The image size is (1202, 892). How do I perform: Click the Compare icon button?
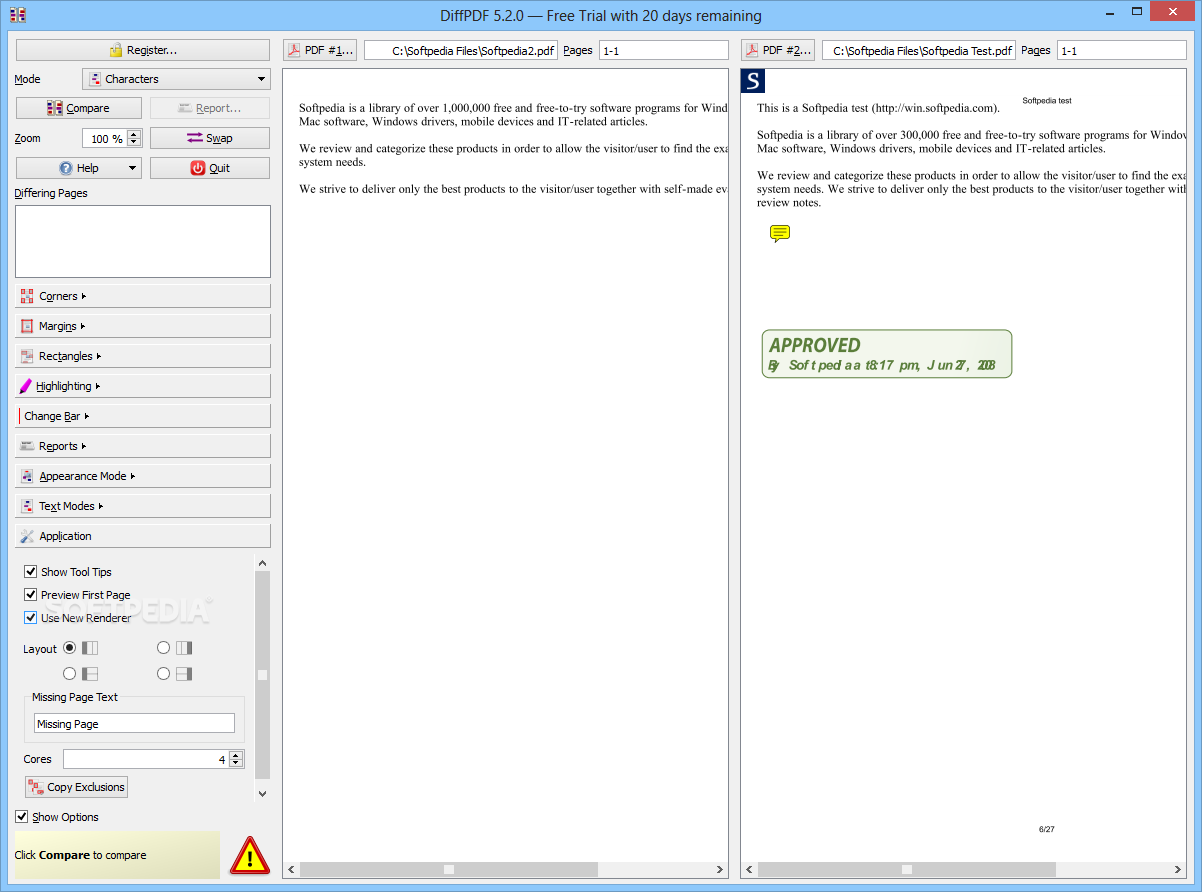(80, 108)
